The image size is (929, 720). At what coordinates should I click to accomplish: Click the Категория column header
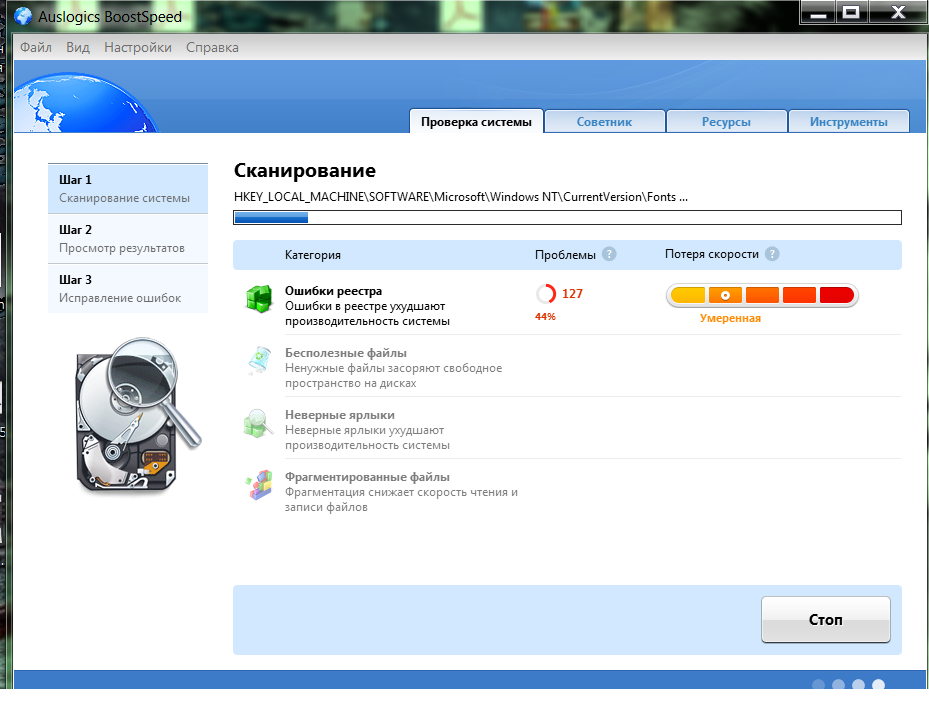pos(313,255)
